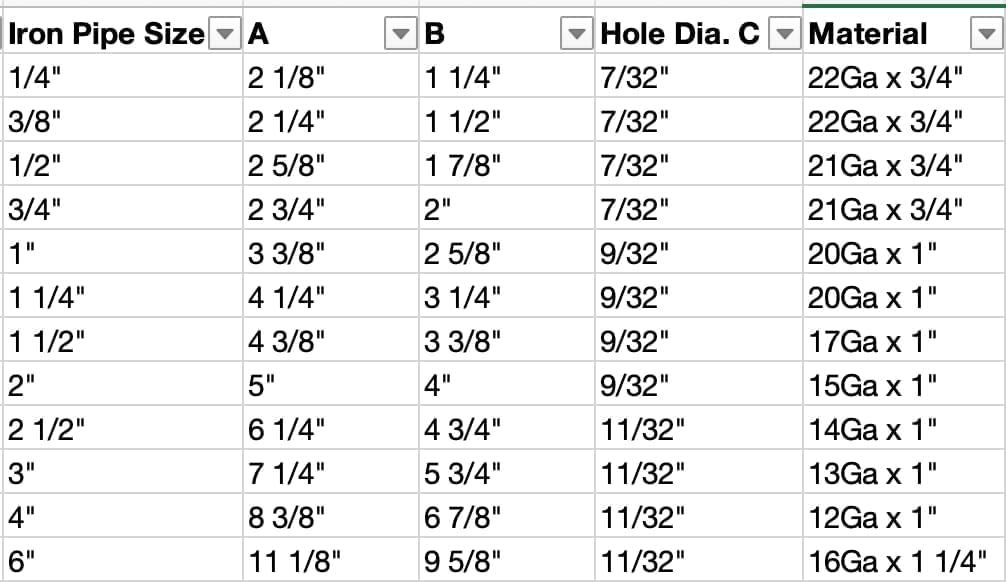Click the 11 1/8" cell in column A
Image resolution: width=1006 pixels, height=582 pixels.
331,560
